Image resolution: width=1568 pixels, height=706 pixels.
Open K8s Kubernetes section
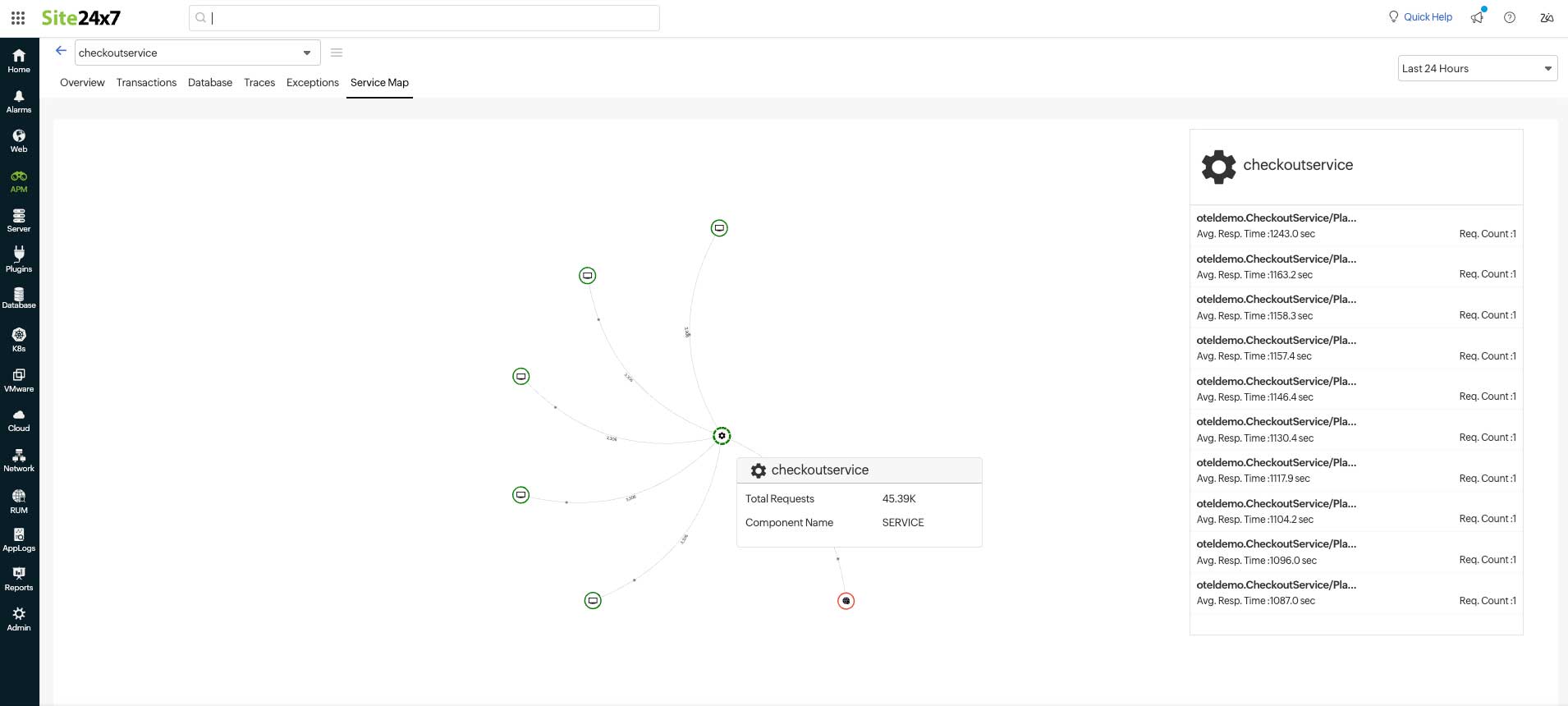(19, 339)
